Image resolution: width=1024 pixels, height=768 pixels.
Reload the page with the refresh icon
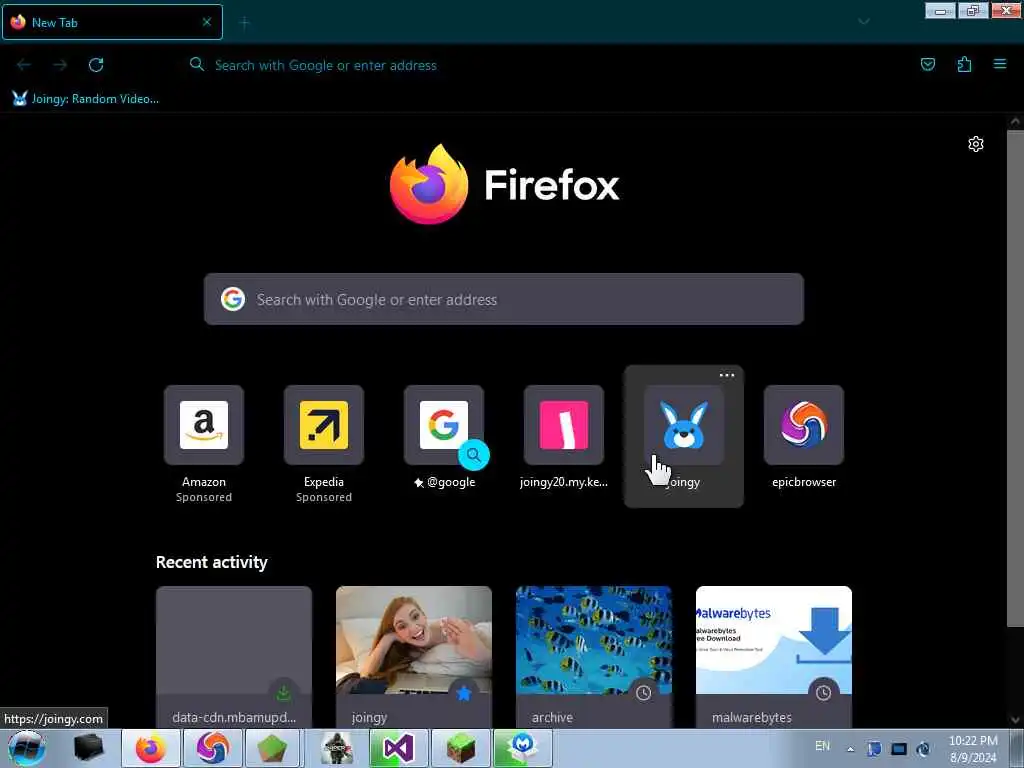[x=96, y=65]
